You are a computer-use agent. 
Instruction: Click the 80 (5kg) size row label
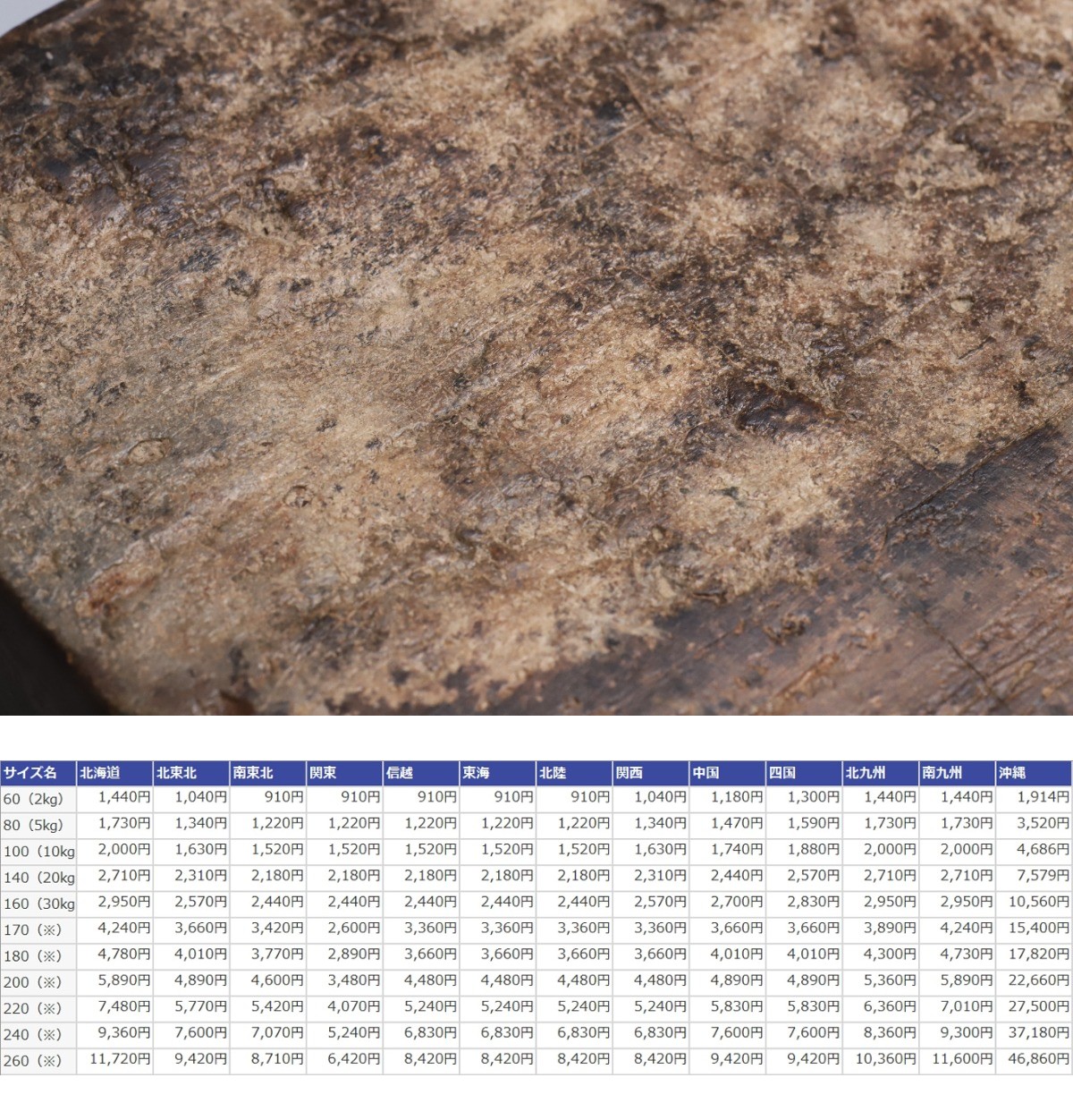(x=38, y=825)
